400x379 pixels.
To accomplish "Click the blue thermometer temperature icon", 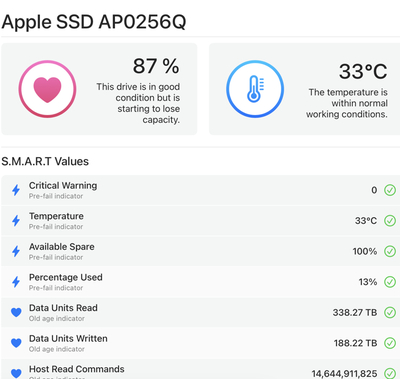I will click(x=255, y=89).
